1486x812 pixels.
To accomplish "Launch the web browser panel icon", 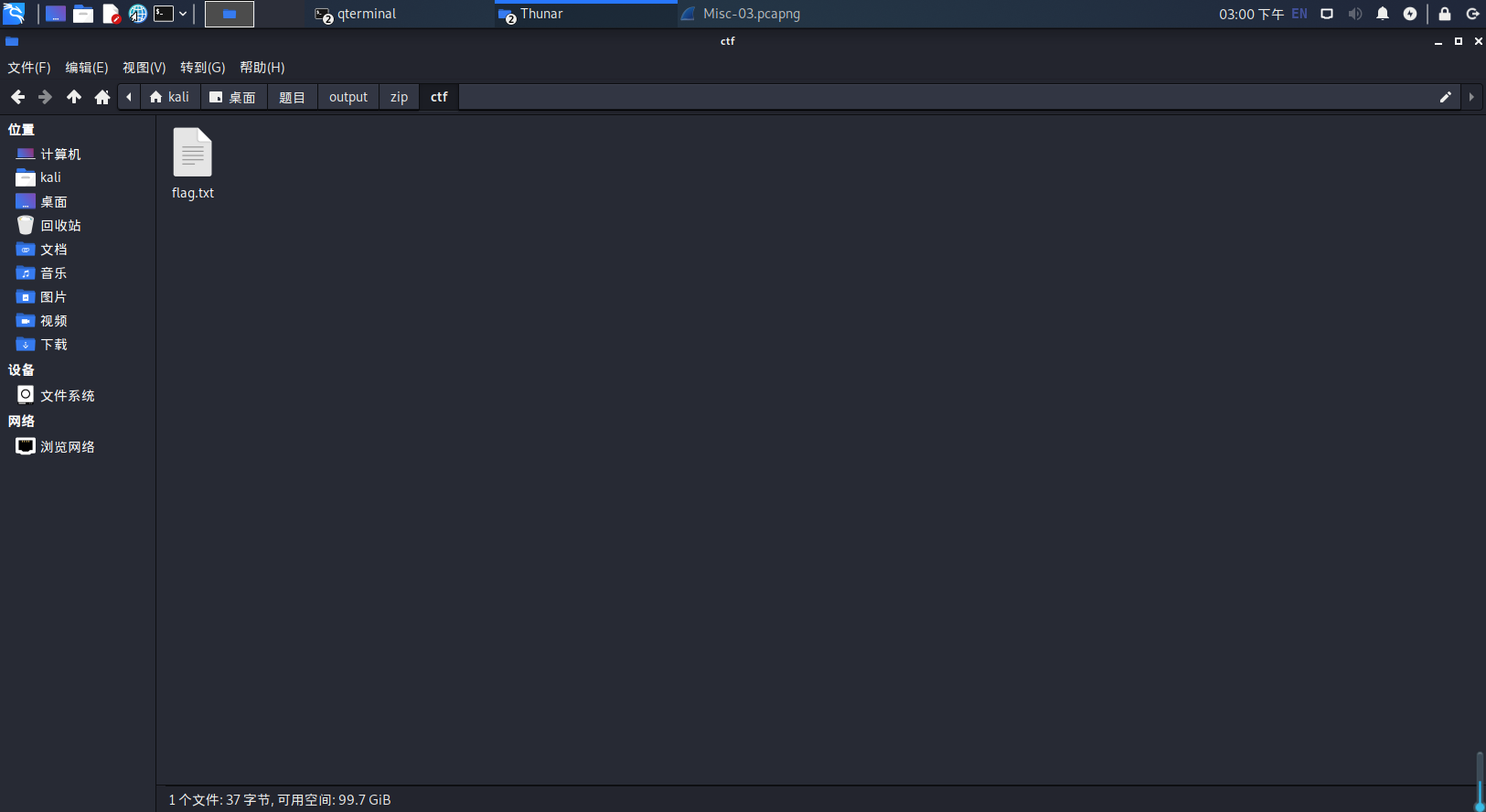I will pyautogui.click(x=137, y=14).
